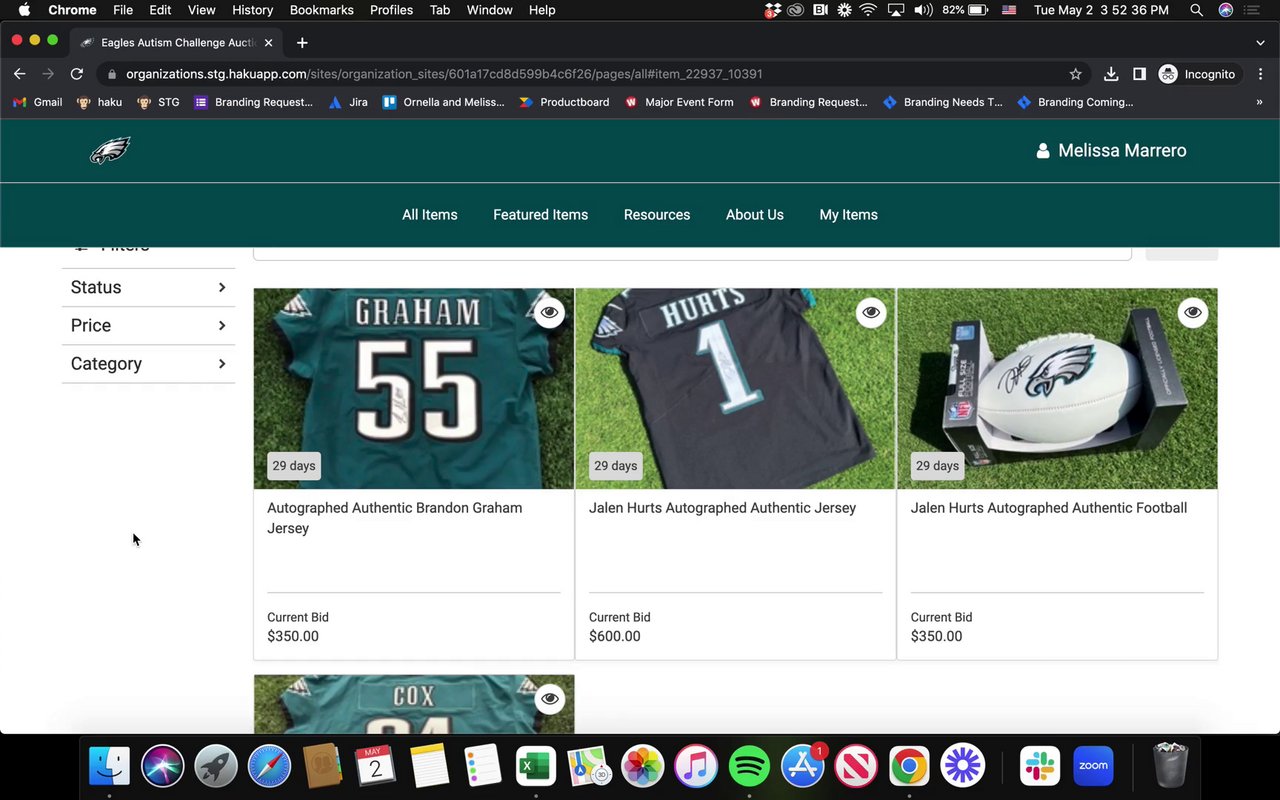Open App Store from the Dock
1280x800 pixels.
pos(802,767)
